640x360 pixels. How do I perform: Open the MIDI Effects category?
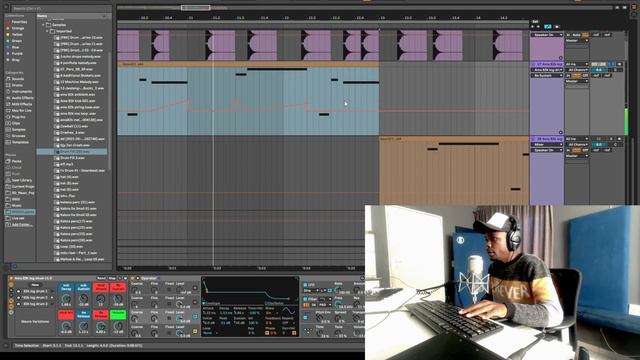click(19, 104)
